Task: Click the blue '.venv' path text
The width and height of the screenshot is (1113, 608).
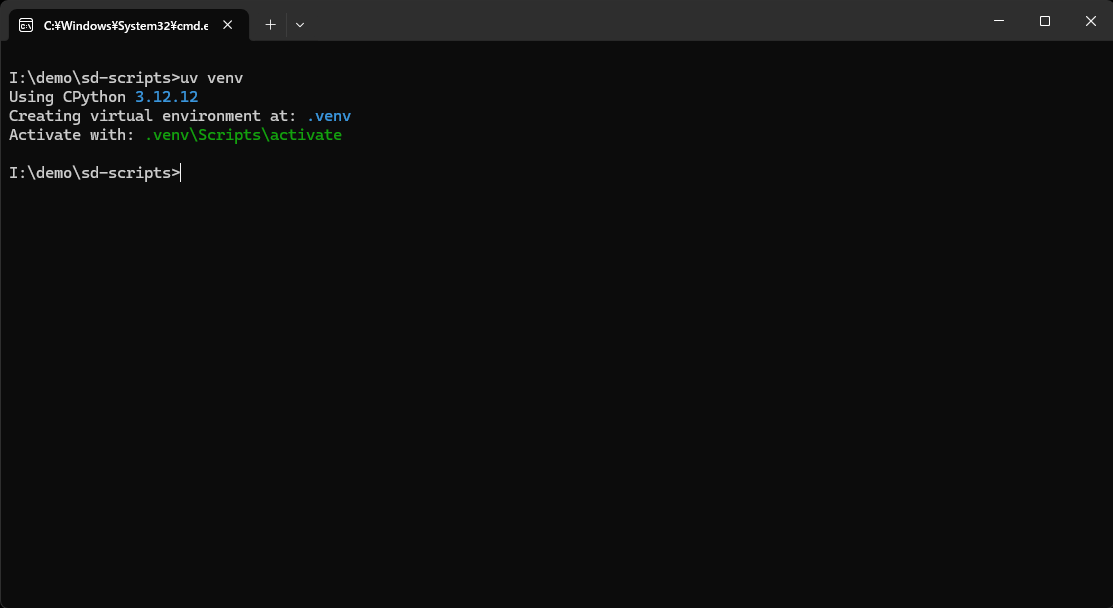Action: [x=329, y=116]
